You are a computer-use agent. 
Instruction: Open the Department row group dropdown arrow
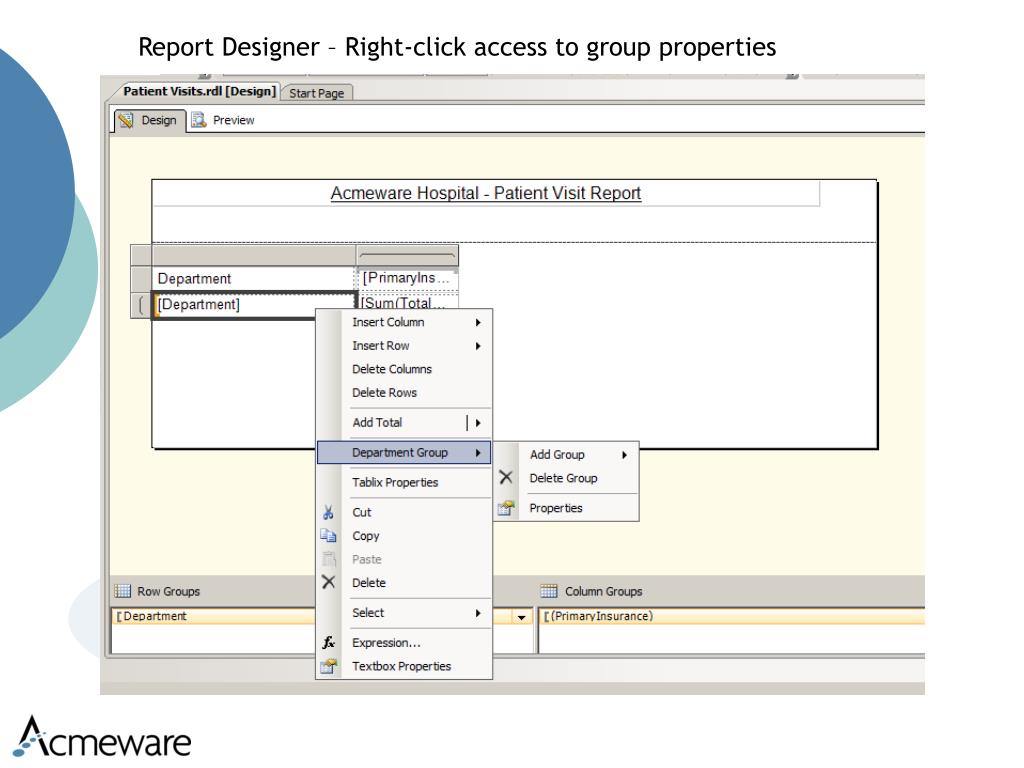coord(521,617)
